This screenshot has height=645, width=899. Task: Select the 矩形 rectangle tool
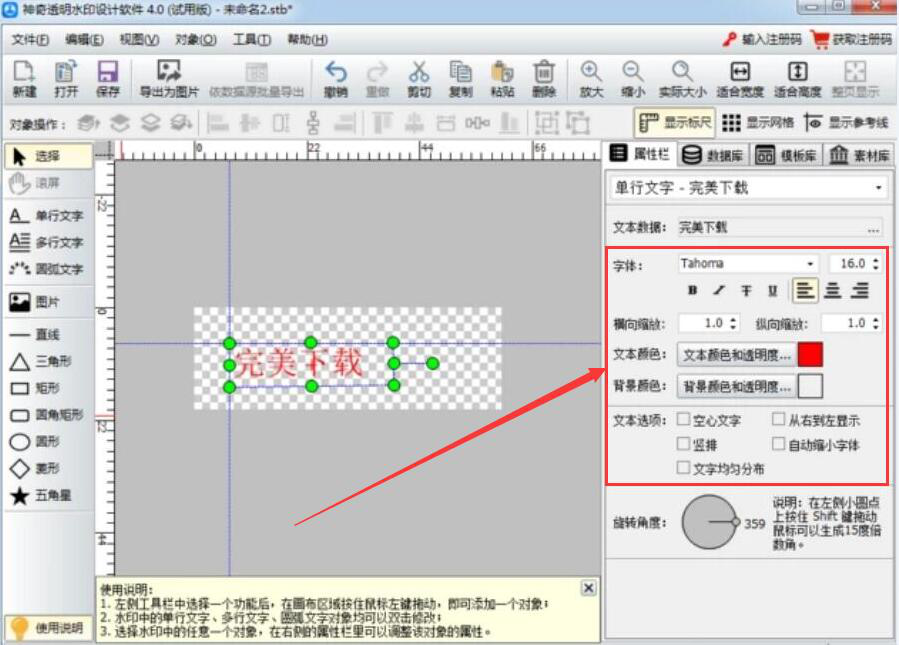coord(34,388)
